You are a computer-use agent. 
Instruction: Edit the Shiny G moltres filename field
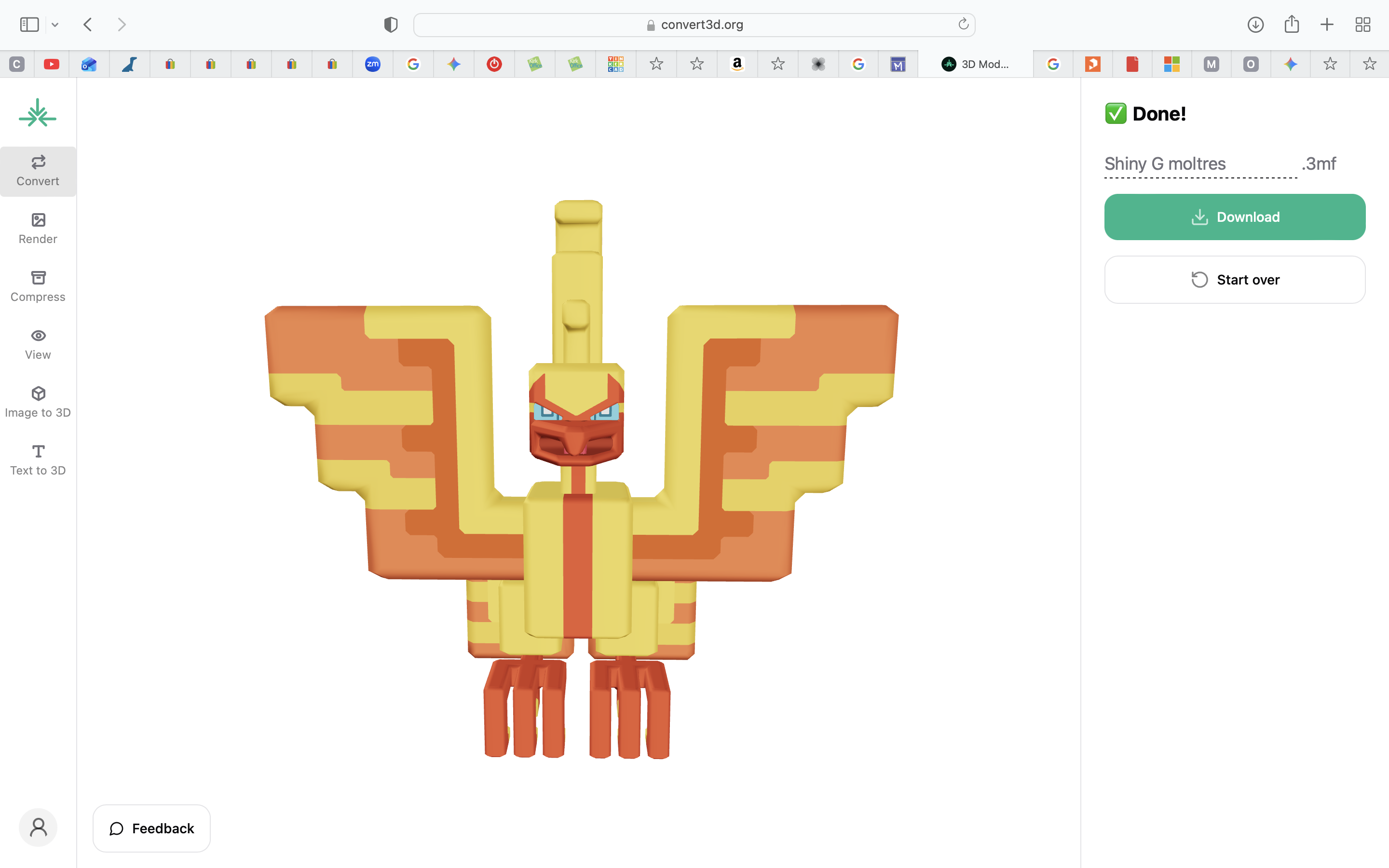pyautogui.click(x=1200, y=164)
